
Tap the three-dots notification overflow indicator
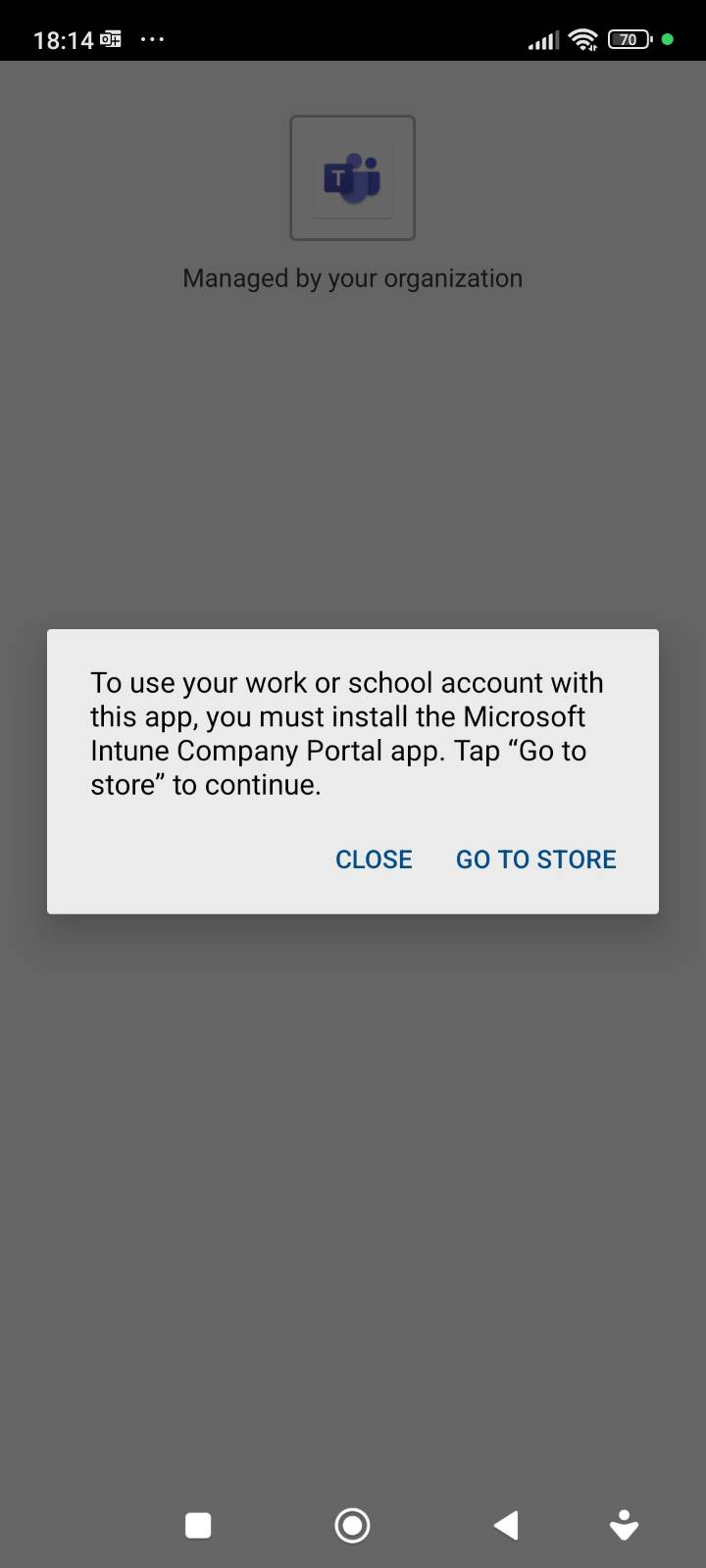point(153,39)
